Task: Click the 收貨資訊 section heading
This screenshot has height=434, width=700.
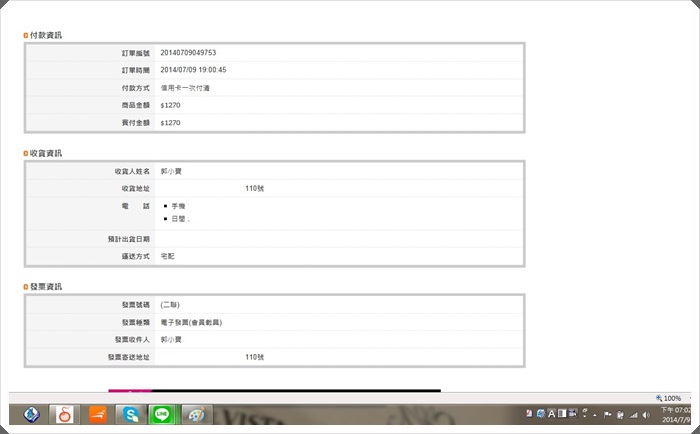Action: pos(46,153)
